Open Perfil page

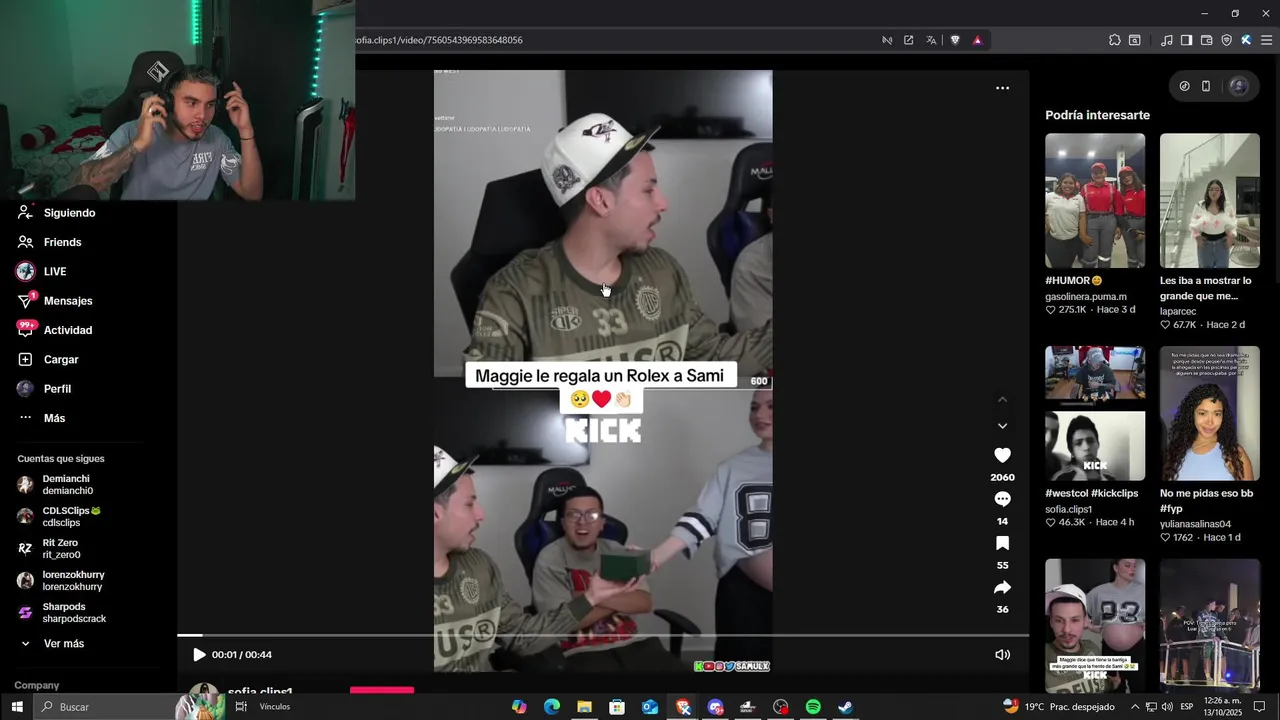tap(57, 389)
